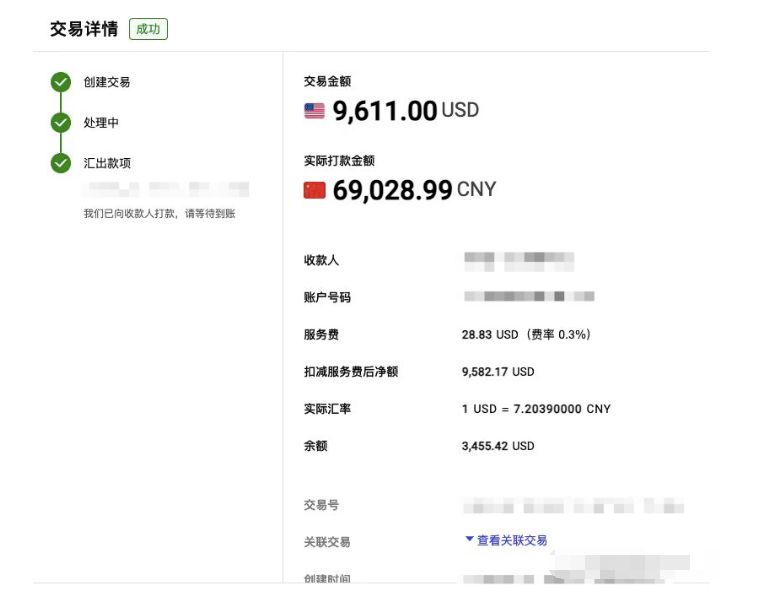Click the 交易号 label
The width and height of the screenshot is (764, 609).
pyautogui.click(x=321, y=505)
